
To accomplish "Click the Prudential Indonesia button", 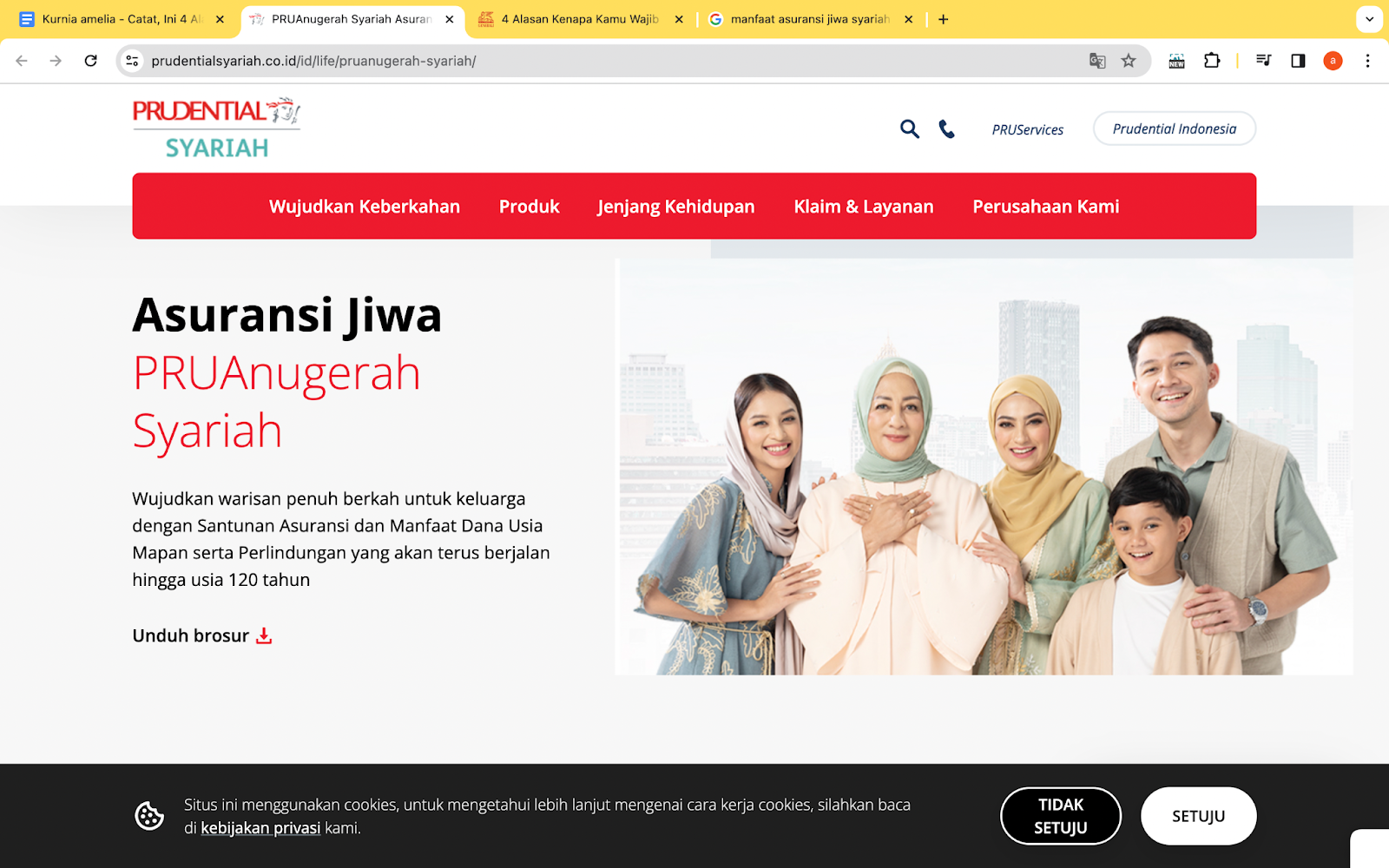I will tap(1175, 128).
